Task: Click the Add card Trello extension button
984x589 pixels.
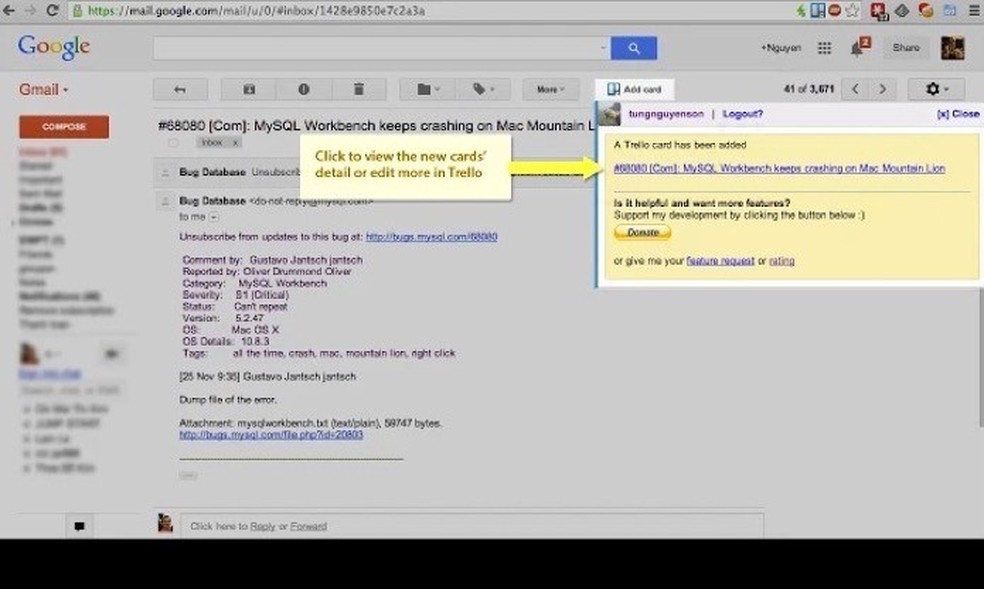Action: click(x=634, y=89)
